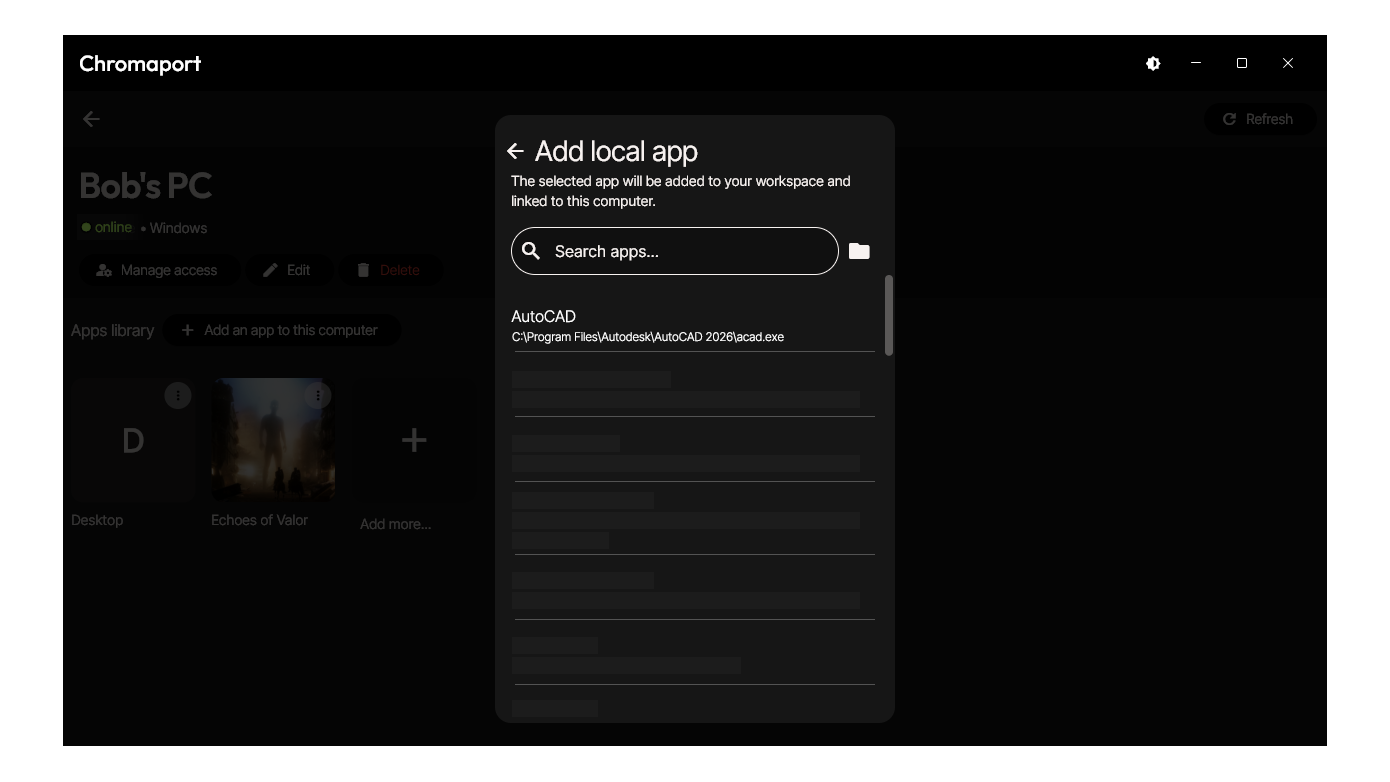Viewport: 1390px width, 782px height.
Task: Click the Refresh button
Action: 1259,119
